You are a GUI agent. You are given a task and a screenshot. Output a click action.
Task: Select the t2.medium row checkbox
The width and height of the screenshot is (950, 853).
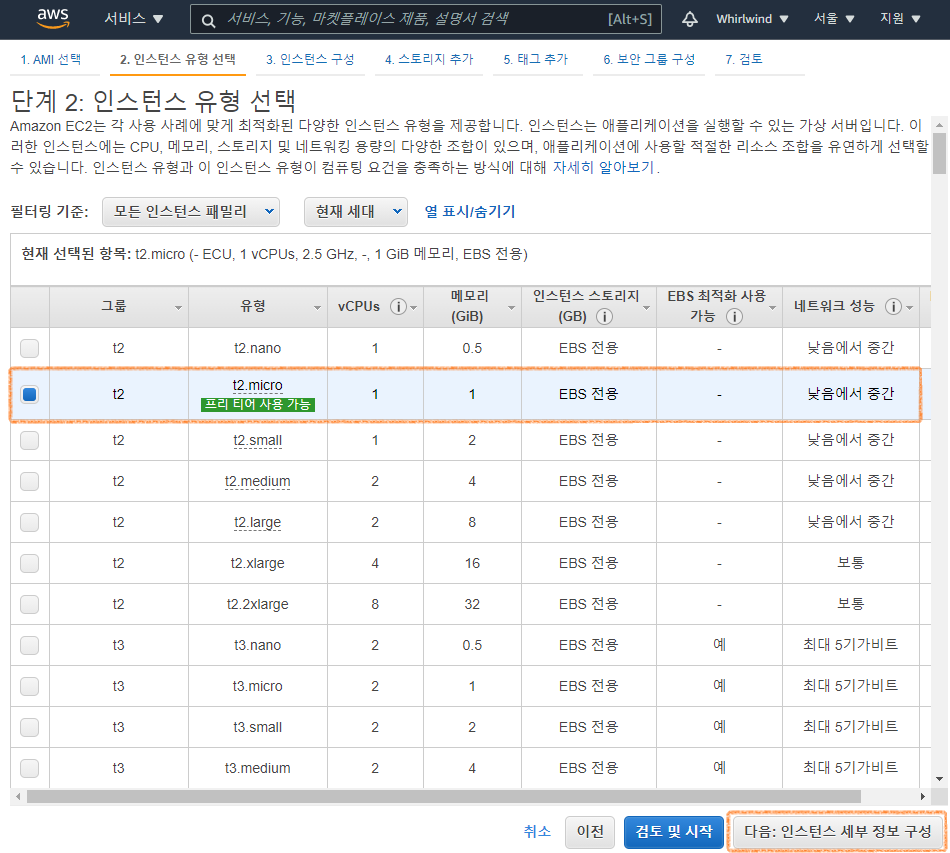30,482
